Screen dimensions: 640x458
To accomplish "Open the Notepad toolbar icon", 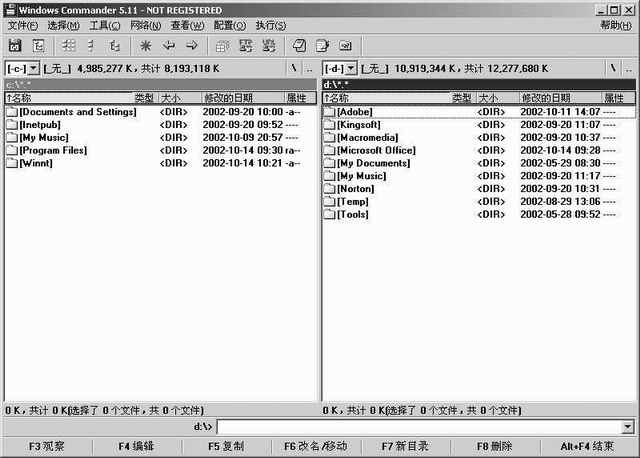I will (299, 46).
